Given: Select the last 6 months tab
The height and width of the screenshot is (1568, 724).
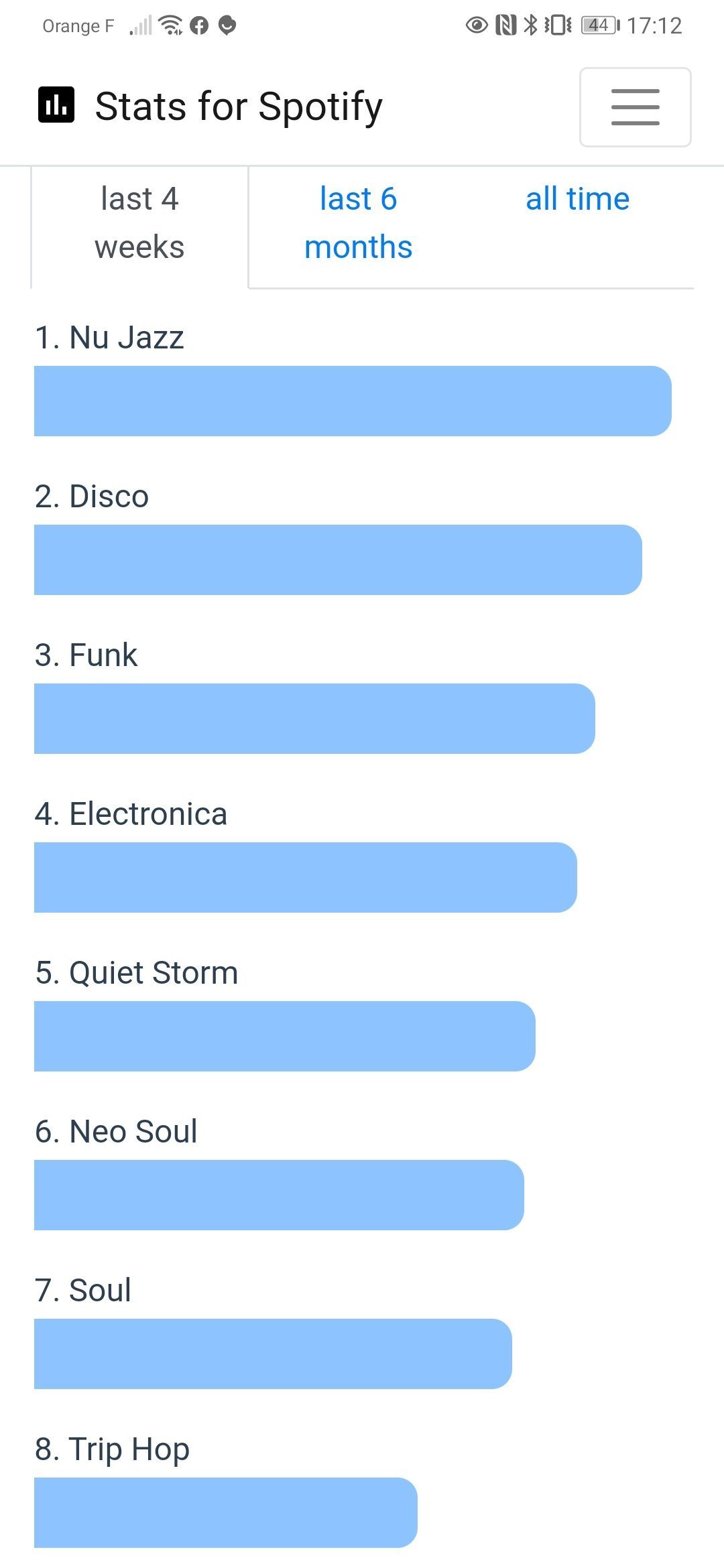Looking at the screenshot, I should tap(358, 223).
